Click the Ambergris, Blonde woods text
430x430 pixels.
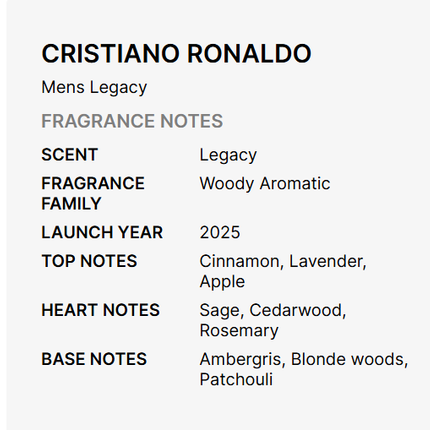pos(304,360)
